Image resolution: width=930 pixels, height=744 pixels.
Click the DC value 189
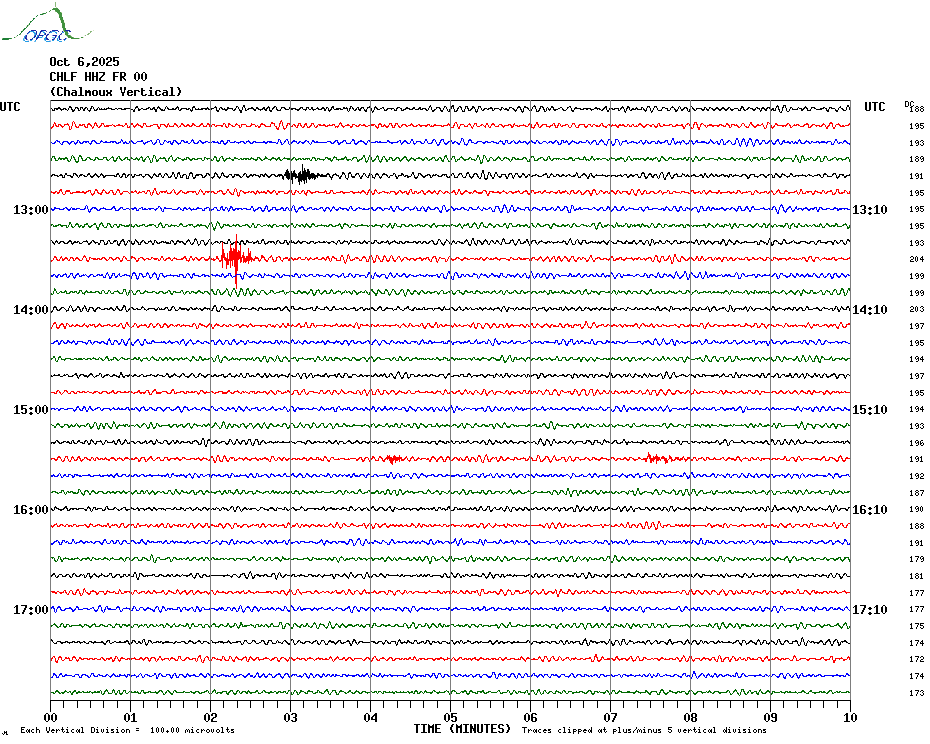click(x=917, y=159)
